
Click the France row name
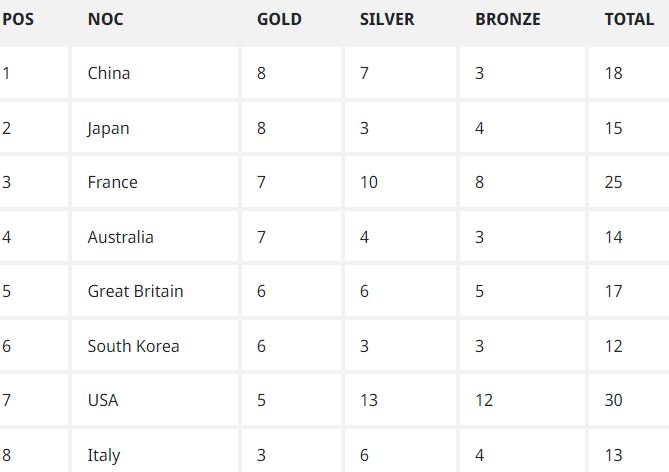click(x=112, y=182)
